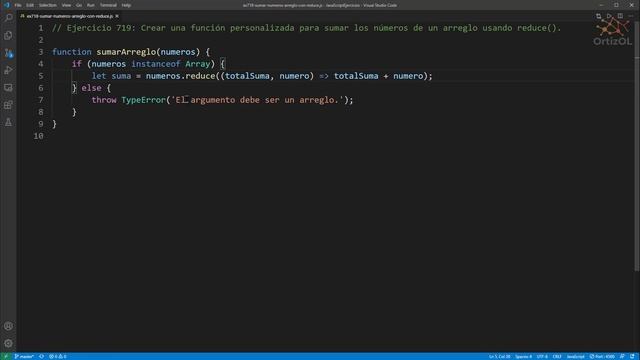Click the Synchronize Changes icon
The height and width of the screenshot is (360, 640).
42,356
